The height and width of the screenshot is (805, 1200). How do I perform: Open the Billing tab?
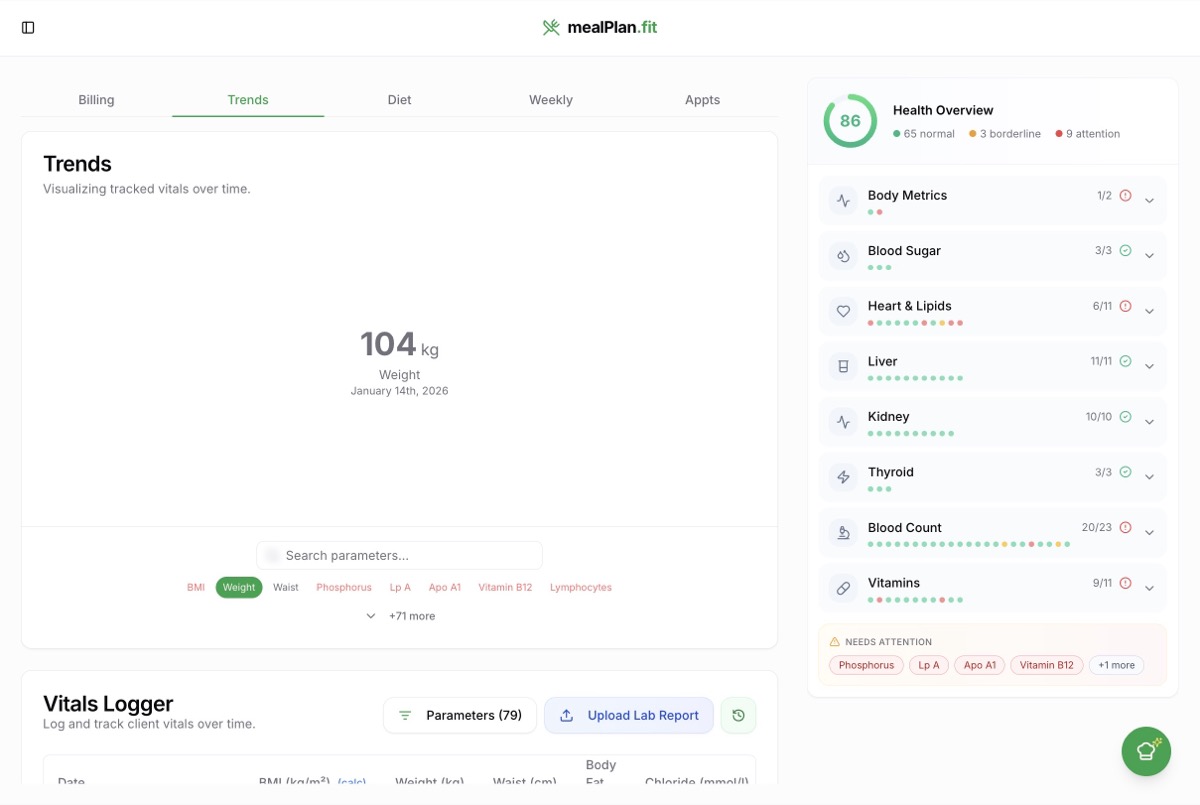tap(96, 100)
